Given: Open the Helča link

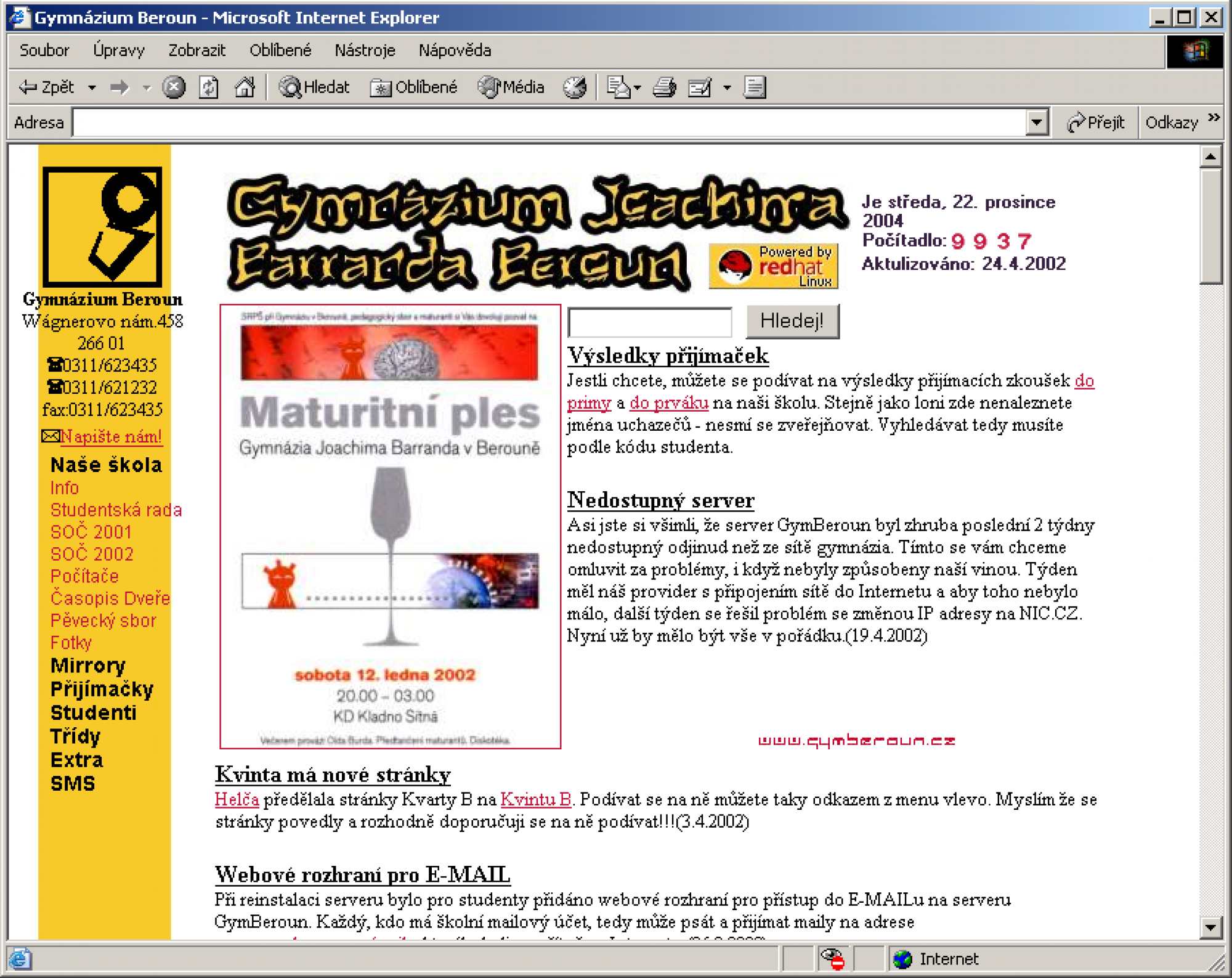Looking at the screenshot, I should pyautogui.click(x=237, y=799).
